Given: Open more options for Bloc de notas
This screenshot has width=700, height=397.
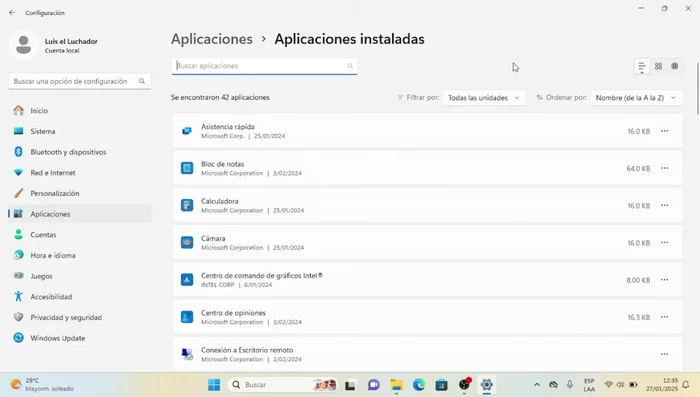Looking at the screenshot, I should coord(664,168).
